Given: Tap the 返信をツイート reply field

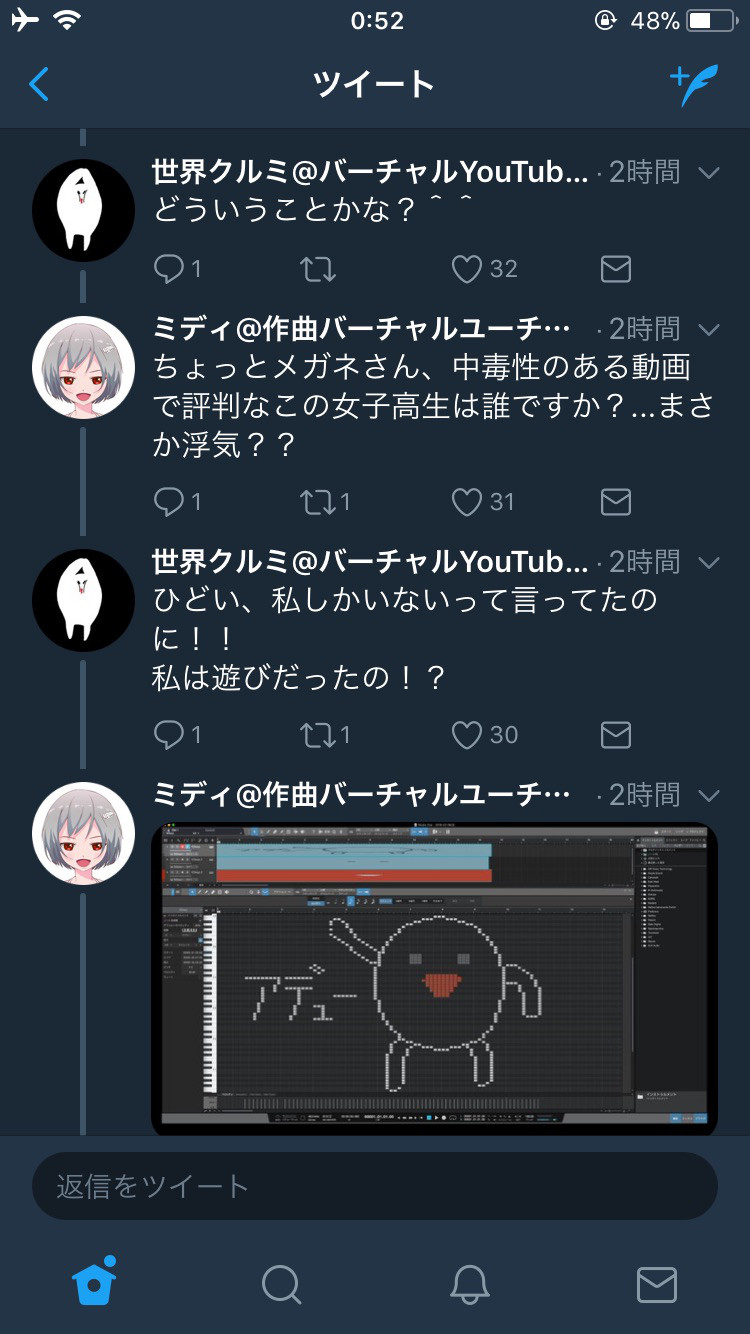Looking at the screenshot, I should (x=375, y=1186).
